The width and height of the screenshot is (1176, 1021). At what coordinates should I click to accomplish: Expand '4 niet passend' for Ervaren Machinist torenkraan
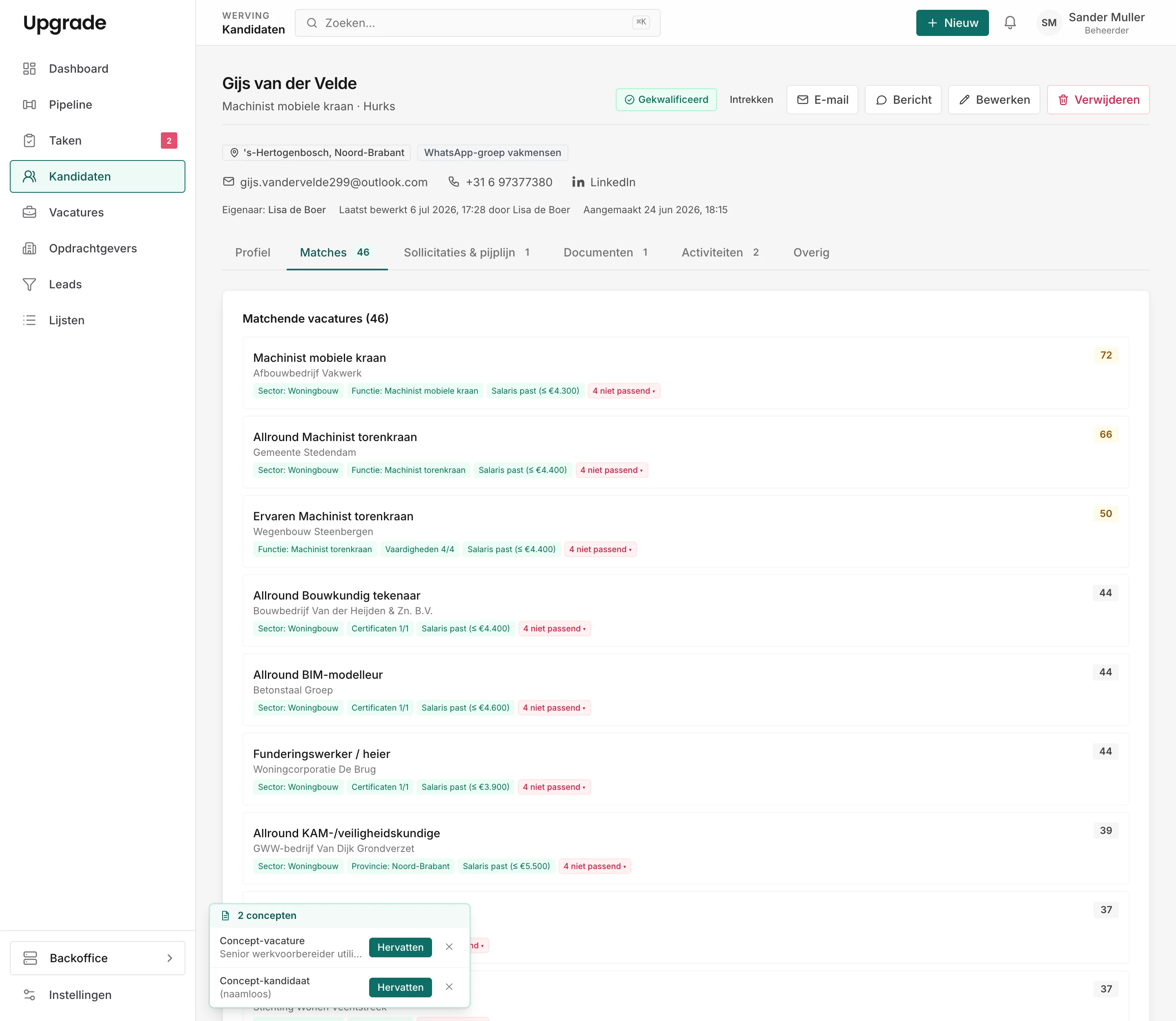(600, 549)
